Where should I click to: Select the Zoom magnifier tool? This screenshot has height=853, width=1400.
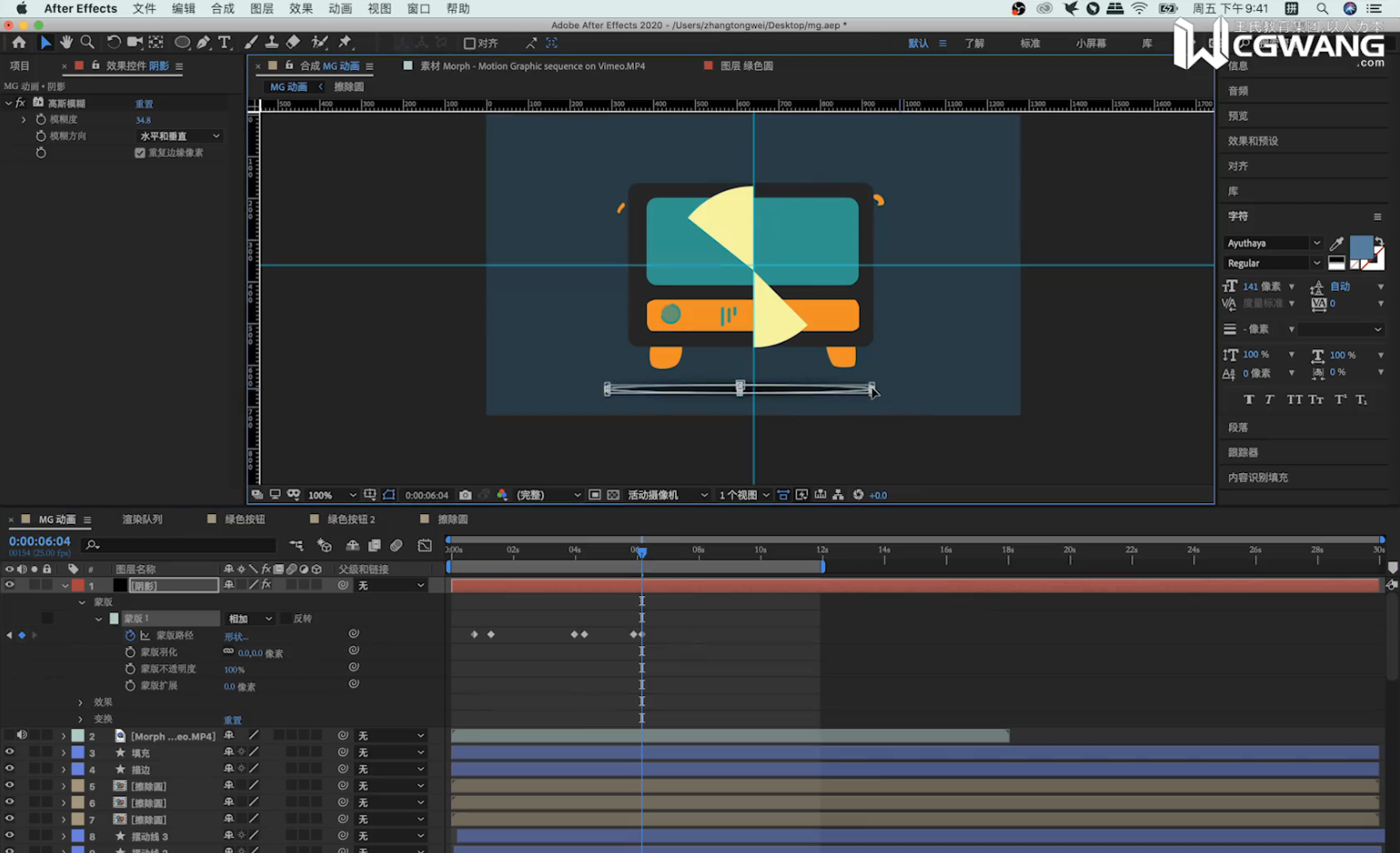[x=87, y=42]
